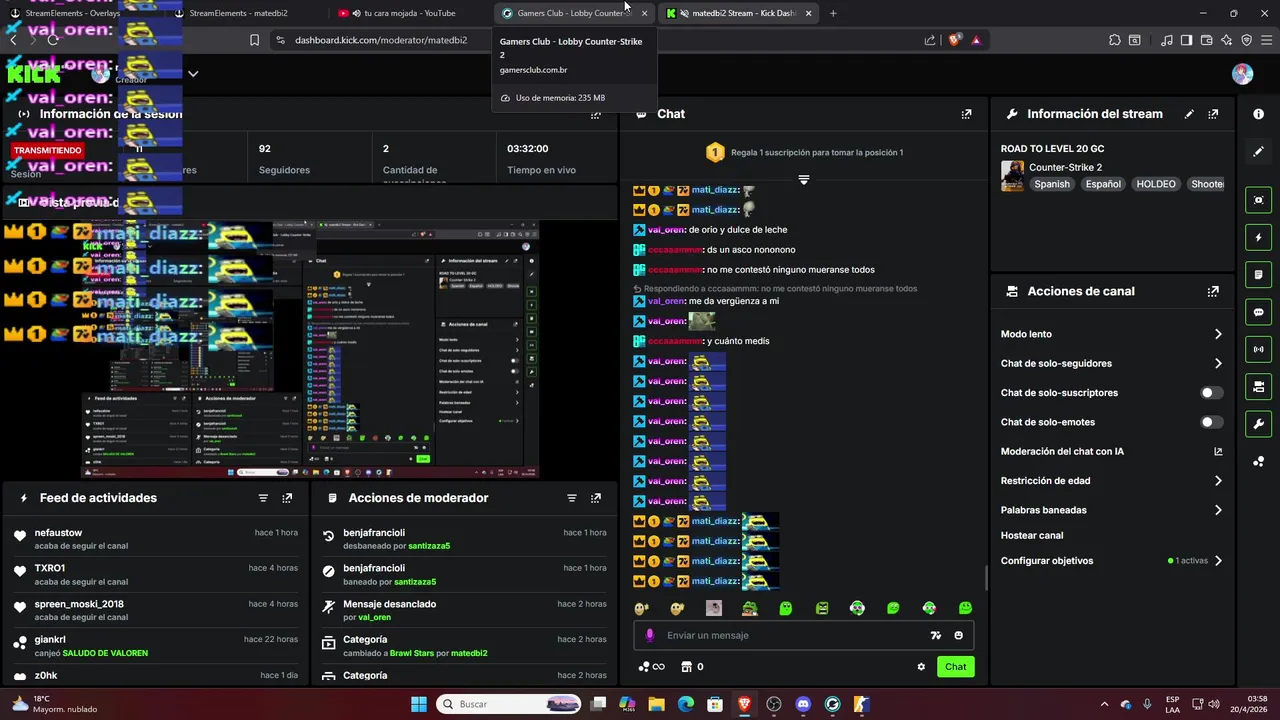Open File Explorer from the taskbar
Viewport: 1280px width, 720px height.
[656, 704]
